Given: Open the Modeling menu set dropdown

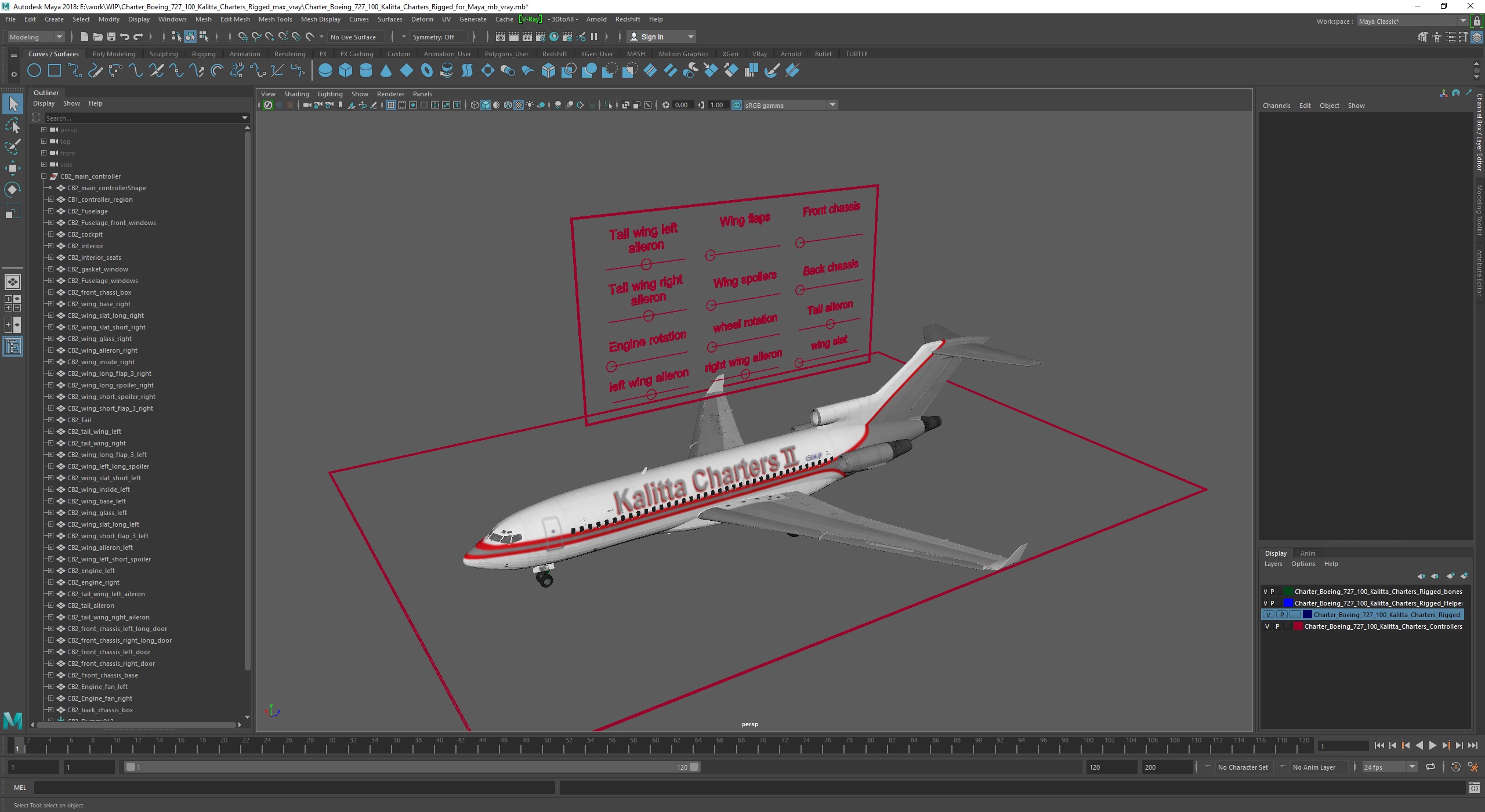Looking at the screenshot, I should [36, 37].
